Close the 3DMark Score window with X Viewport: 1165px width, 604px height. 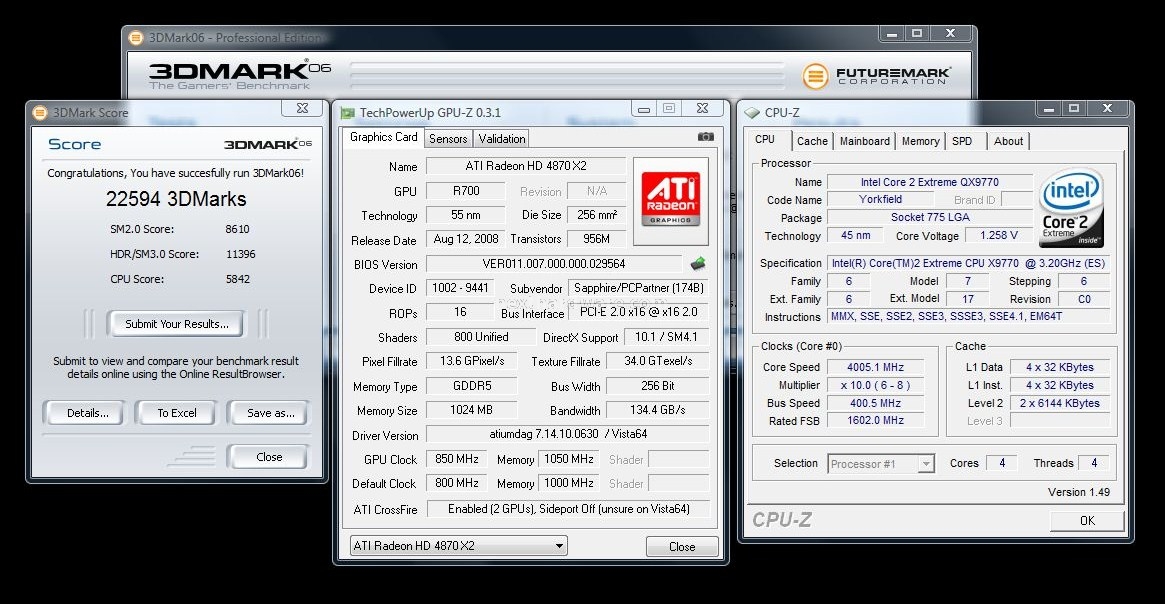[302, 108]
